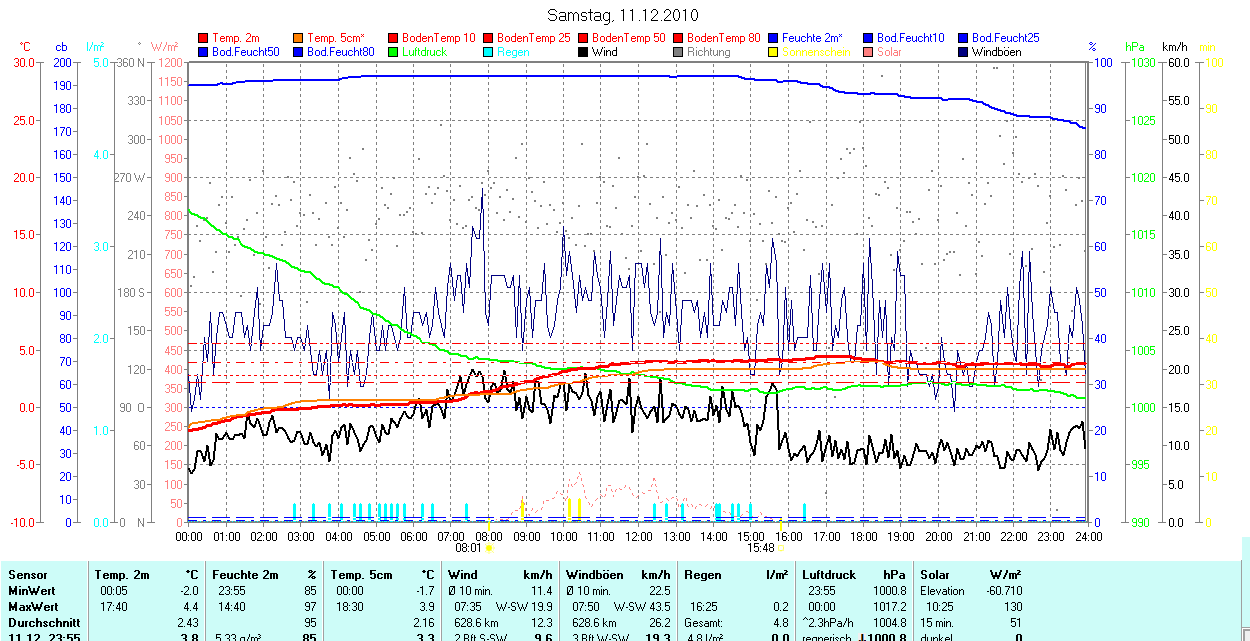Click the yellow Sonnenschein legend square
The height and width of the screenshot is (641, 1250).
pyautogui.click(x=773, y=52)
